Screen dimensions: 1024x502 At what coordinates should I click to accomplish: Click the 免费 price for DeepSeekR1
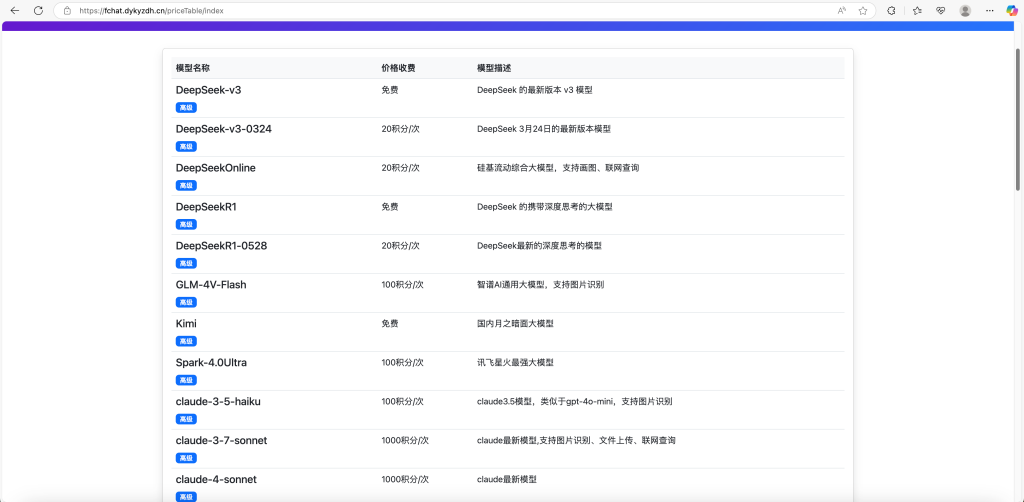tap(390, 207)
